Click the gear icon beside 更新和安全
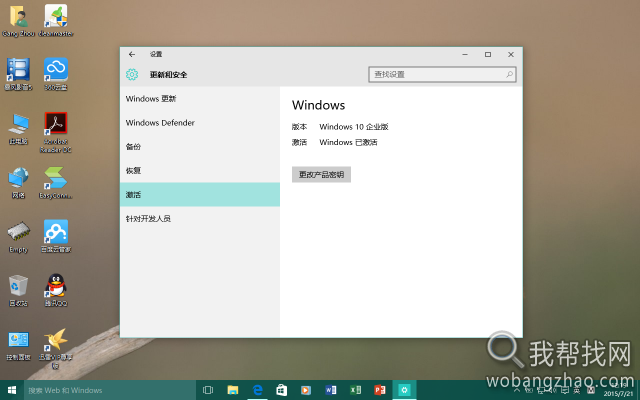The height and width of the screenshot is (400, 640). (132, 74)
